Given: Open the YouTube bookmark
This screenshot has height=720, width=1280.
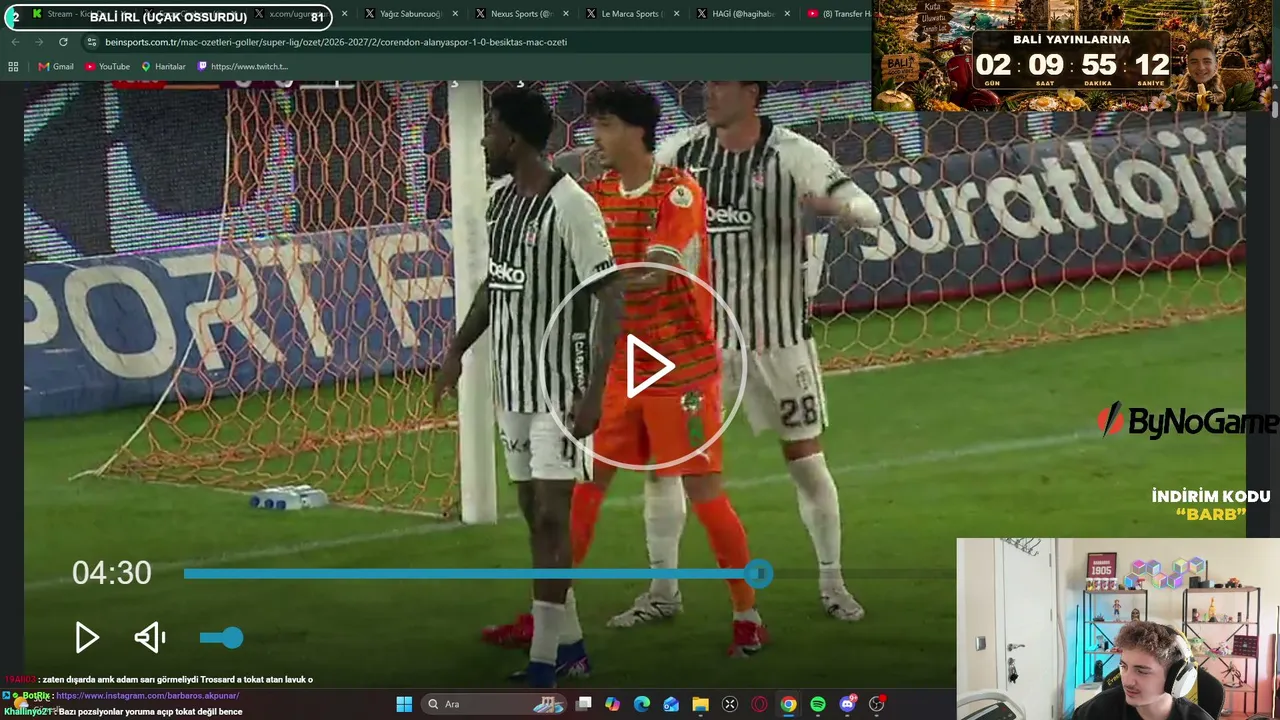Looking at the screenshot, I should click(107, 67).
